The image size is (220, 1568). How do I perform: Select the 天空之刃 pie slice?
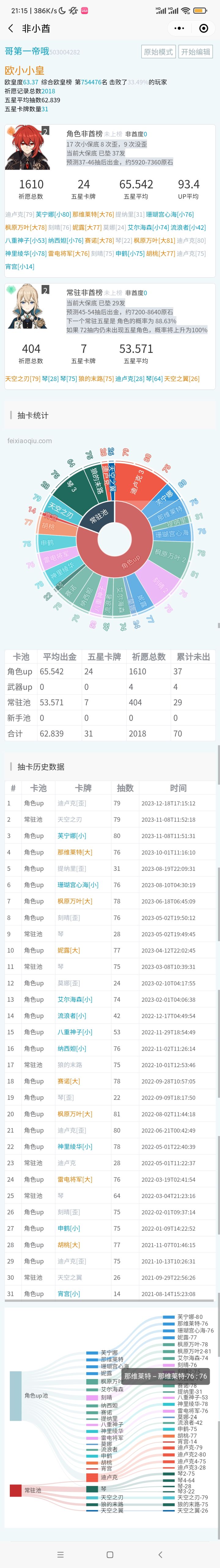[x=61, y=510]
